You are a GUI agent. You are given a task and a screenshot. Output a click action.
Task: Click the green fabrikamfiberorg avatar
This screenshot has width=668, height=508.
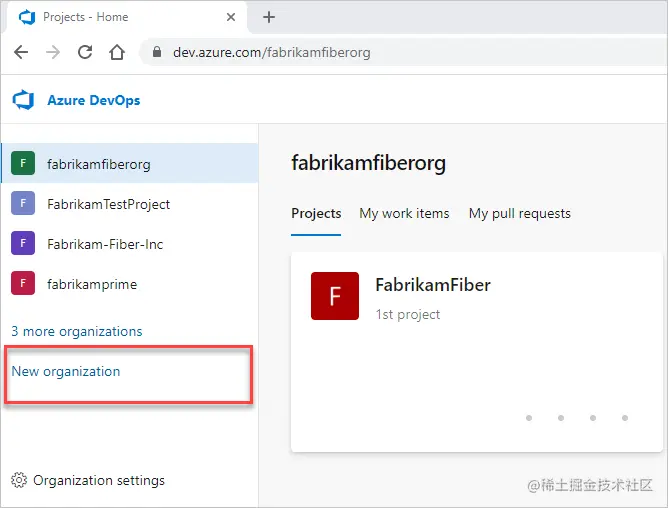coord(23,163)
